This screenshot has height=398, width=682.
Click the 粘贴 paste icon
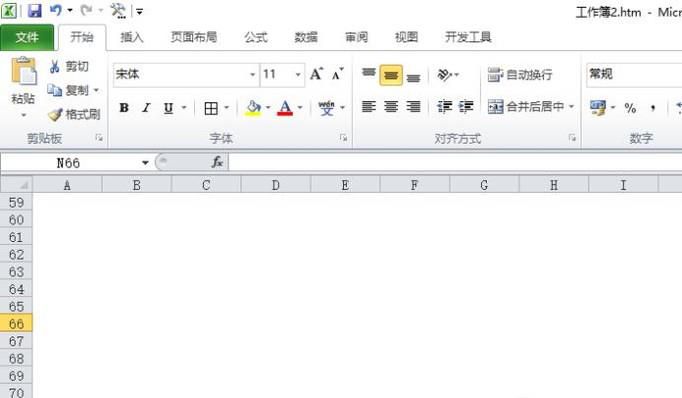pos(23,71)
